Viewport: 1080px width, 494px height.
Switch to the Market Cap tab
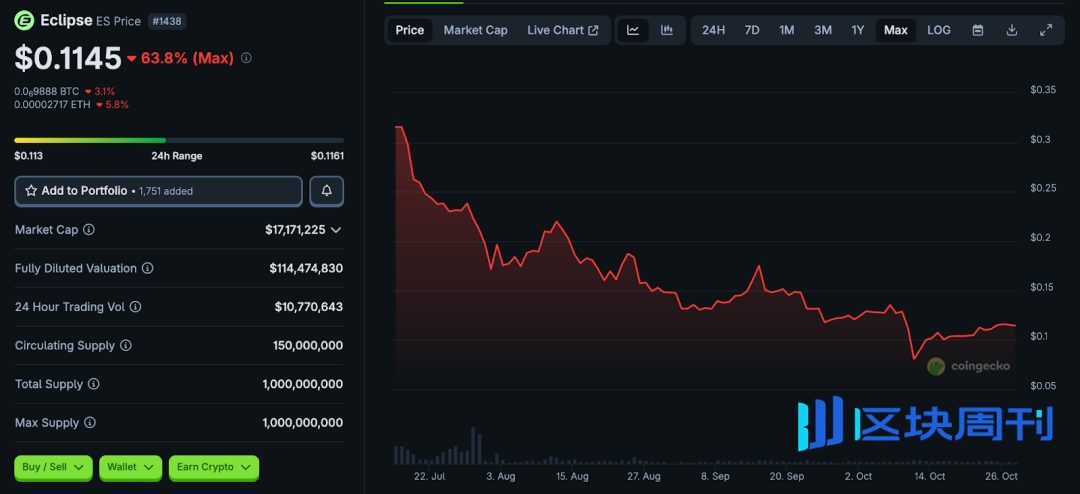(x=475, y=30)
